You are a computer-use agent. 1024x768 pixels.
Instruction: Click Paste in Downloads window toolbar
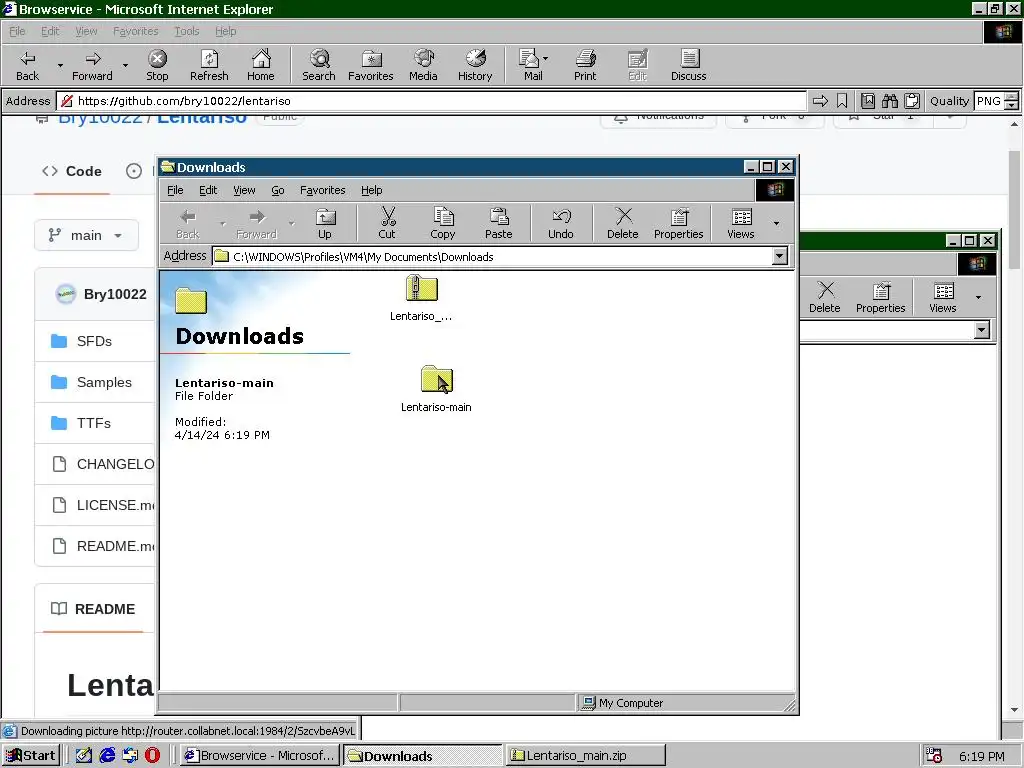coord(498,224)
